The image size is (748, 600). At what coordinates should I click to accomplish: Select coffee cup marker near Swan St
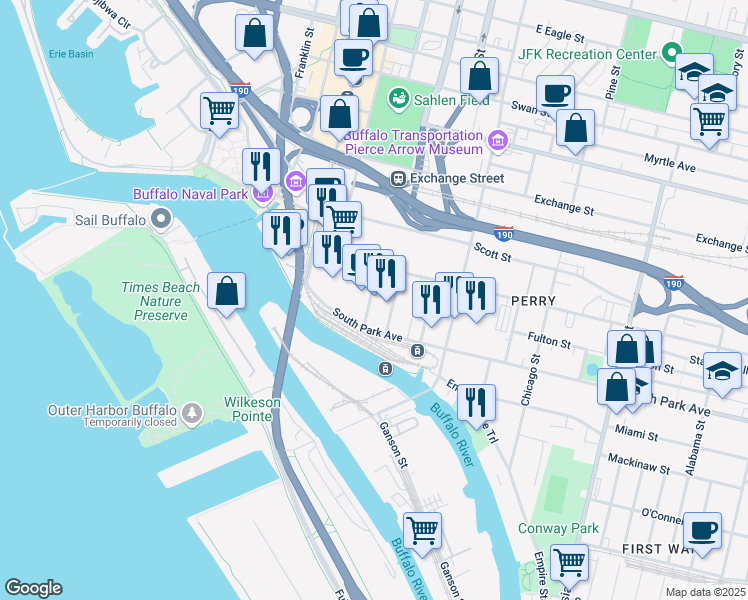click(x=555, y=97)
